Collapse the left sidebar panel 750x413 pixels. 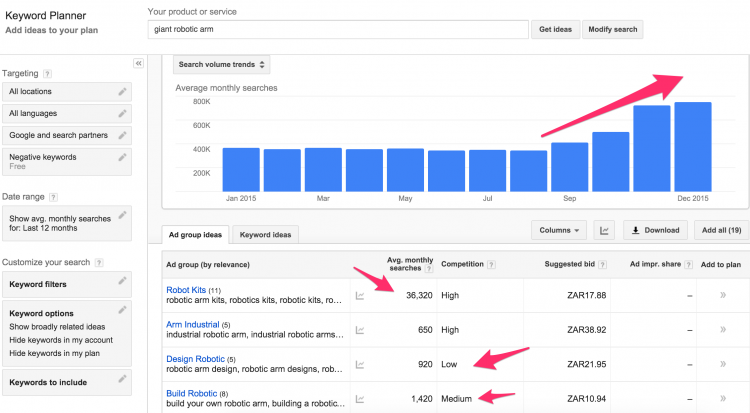(x=138, y=63)
